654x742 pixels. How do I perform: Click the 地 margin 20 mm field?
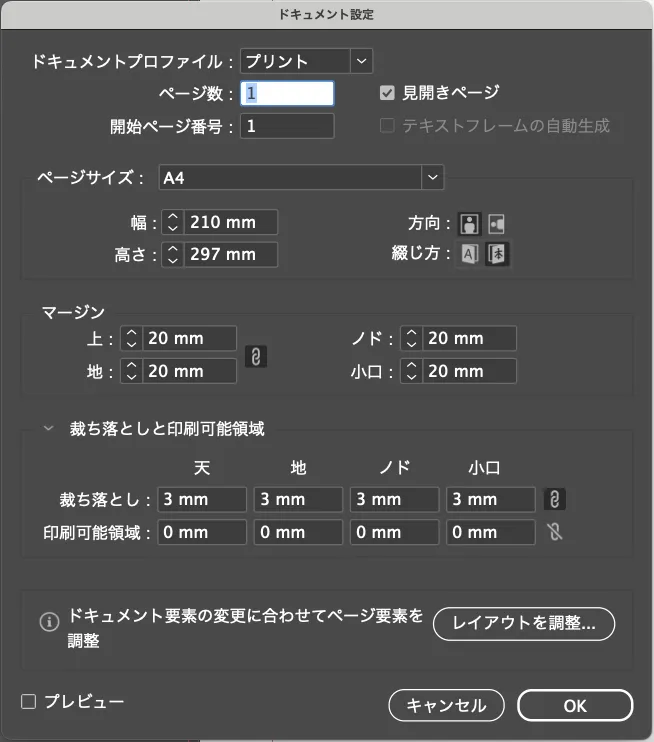pos(189,371)
